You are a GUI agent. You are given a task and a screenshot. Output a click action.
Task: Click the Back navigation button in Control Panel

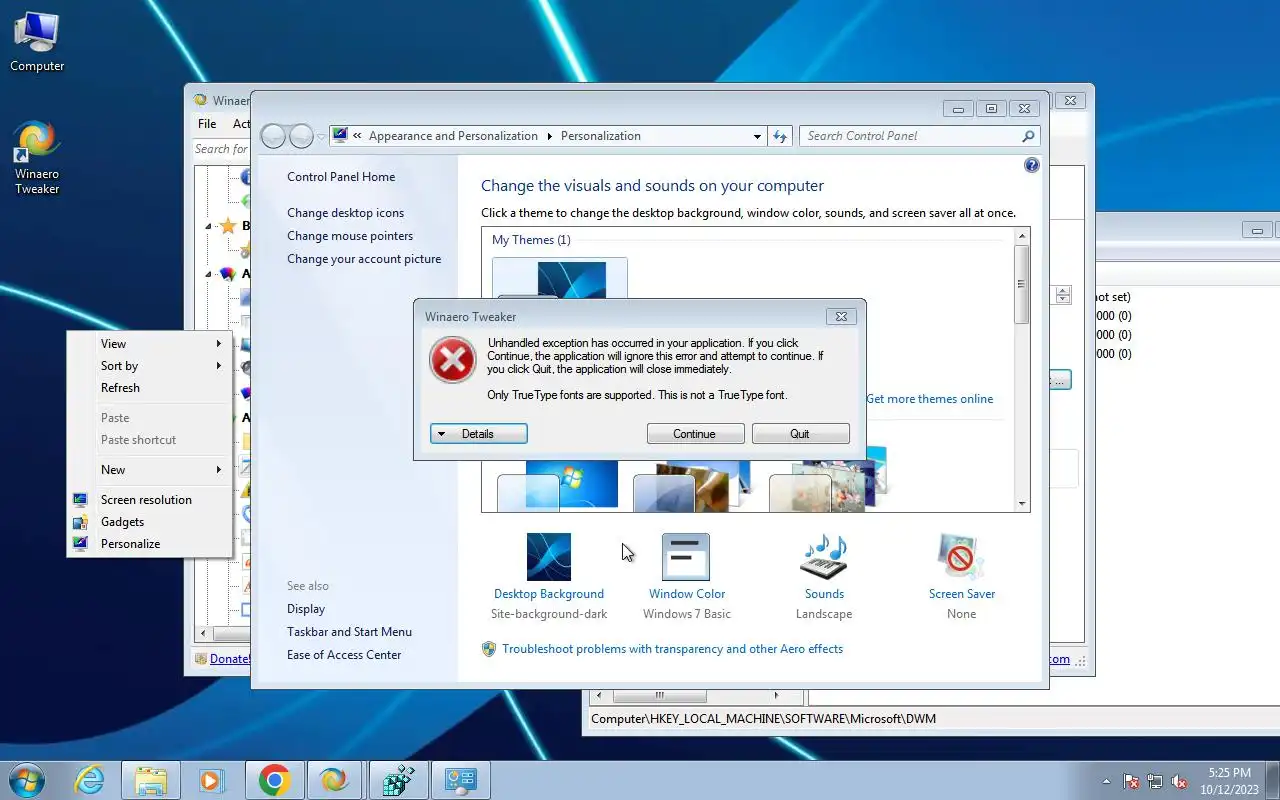coord(273,136)
